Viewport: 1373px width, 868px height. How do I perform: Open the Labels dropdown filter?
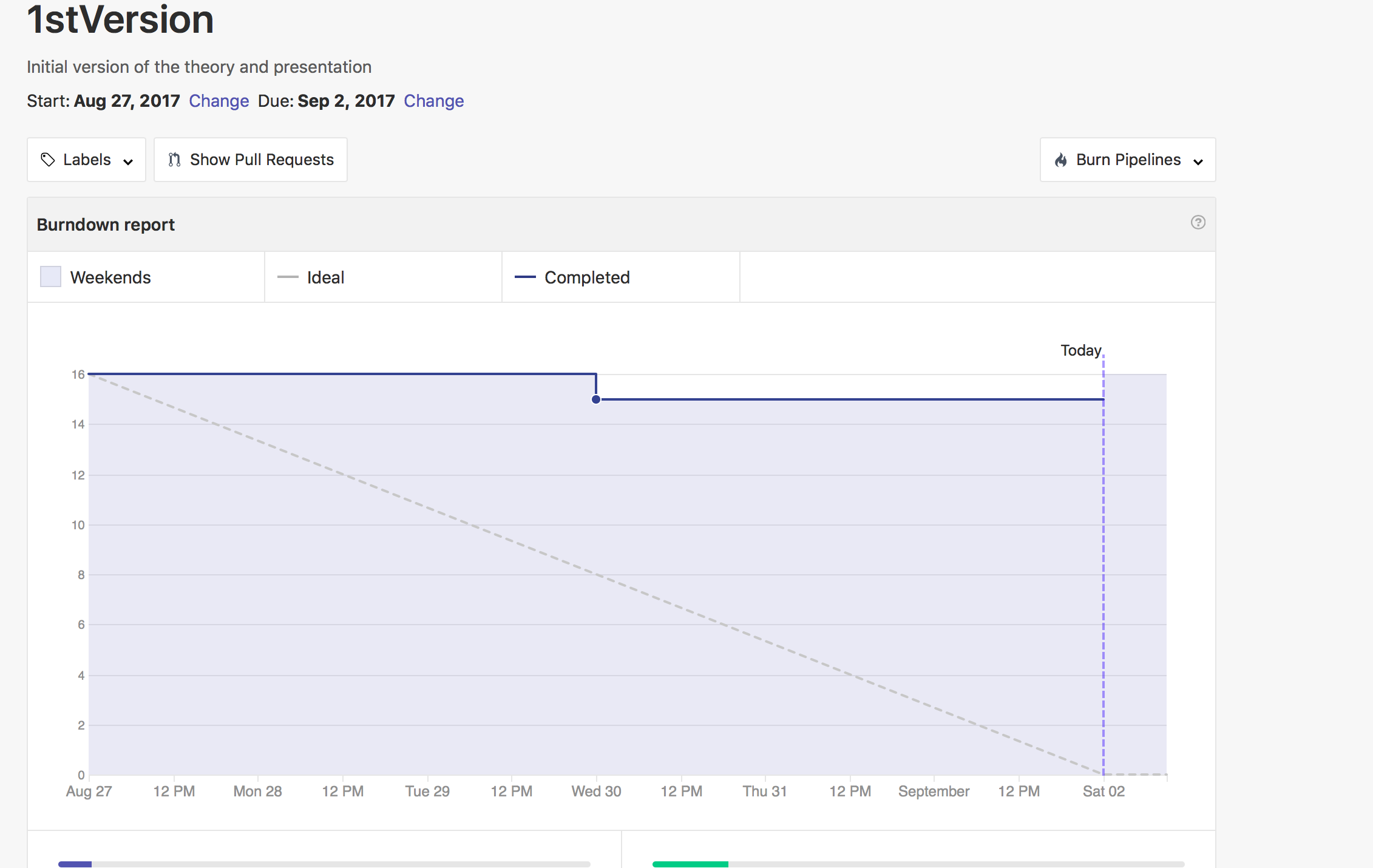coord(86,160)
